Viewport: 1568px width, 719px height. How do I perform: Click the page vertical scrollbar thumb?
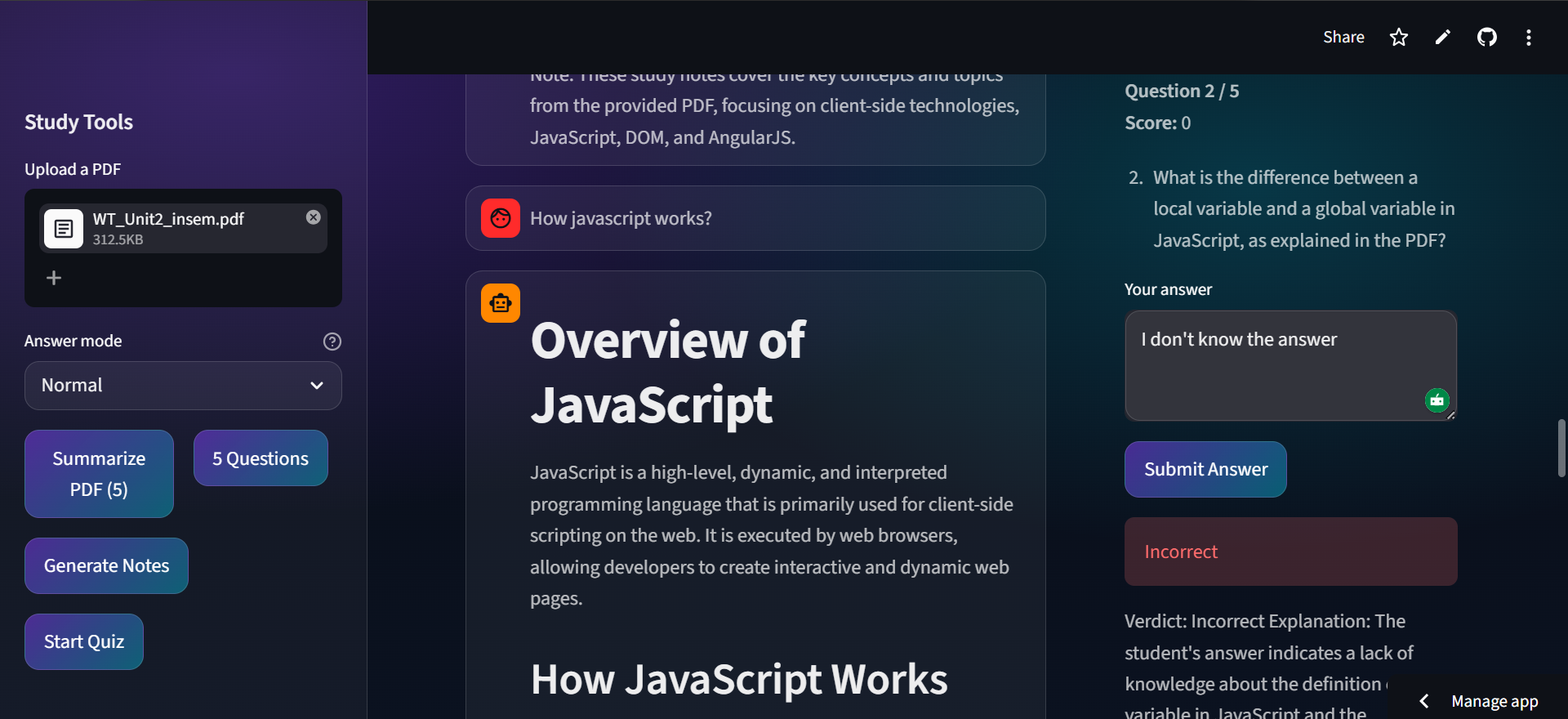pos(1561,448)
